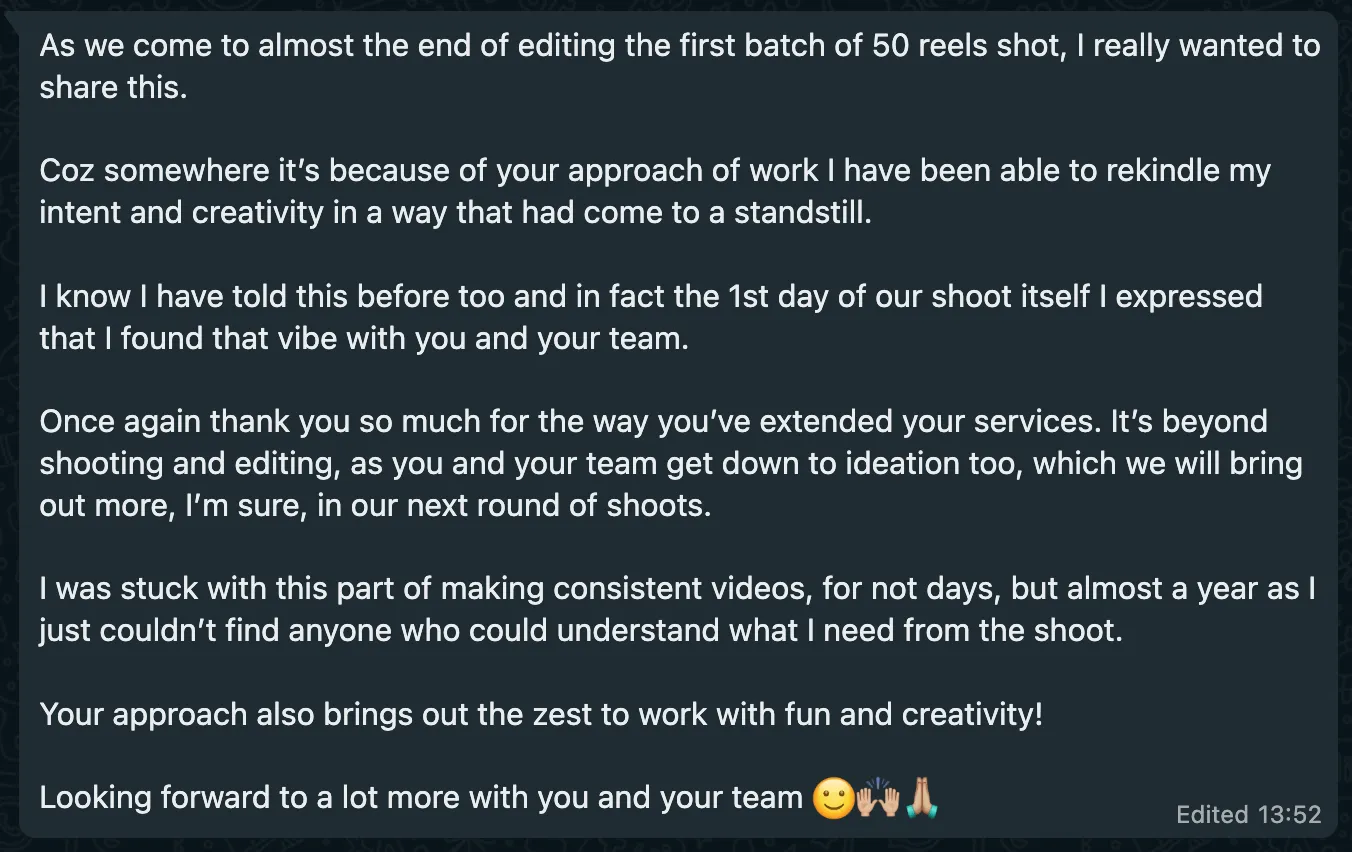Click the line "Your approach also brings out"

pyautogui.click(x=540, y=715)
